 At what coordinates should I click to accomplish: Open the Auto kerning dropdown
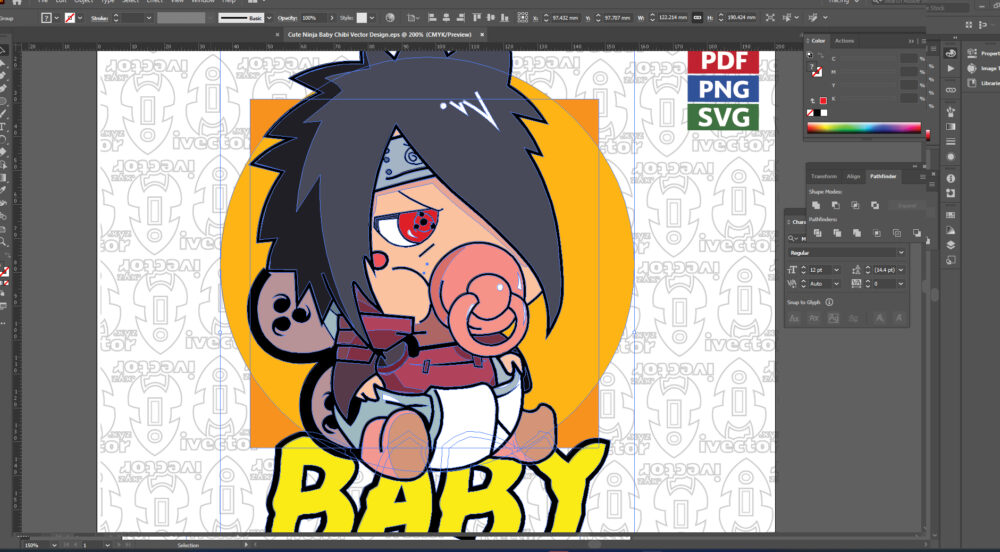click(x=837, y=284)
